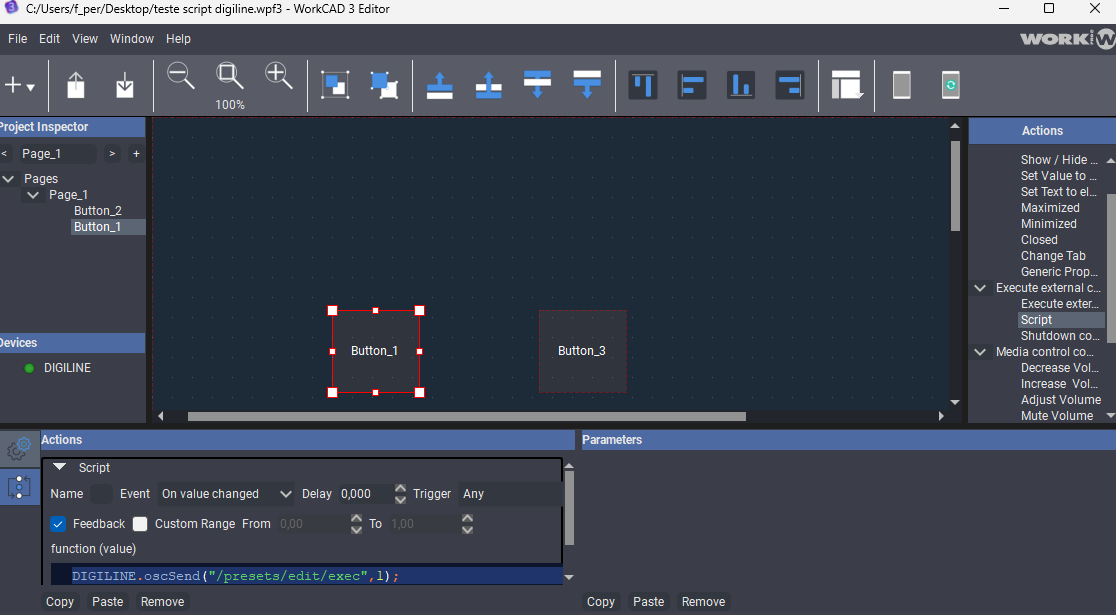
Task: Open the layout template icon dropdown
Action: point(847,85)
